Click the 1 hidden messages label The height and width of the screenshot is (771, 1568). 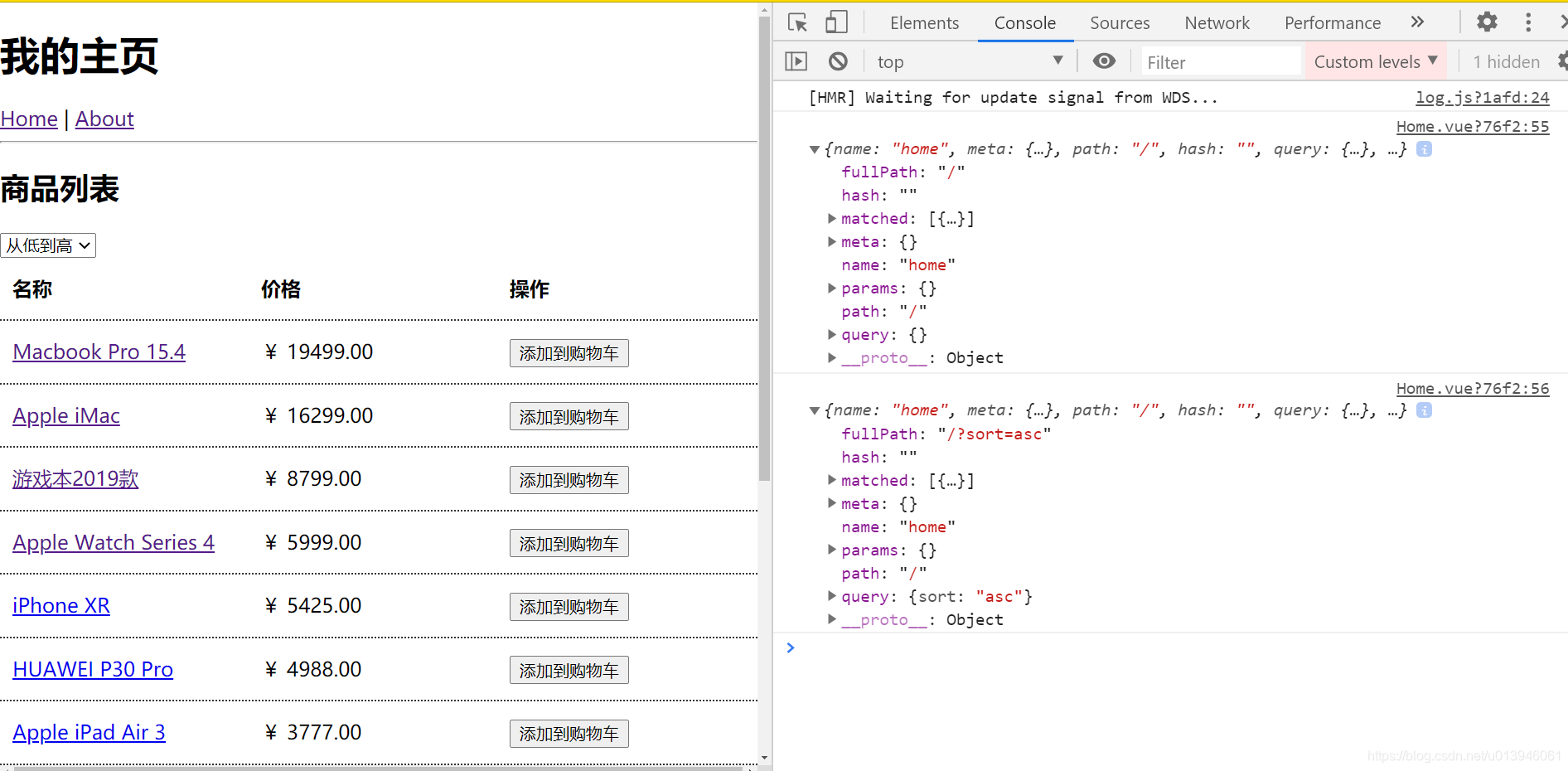(x=1506, y=62)
